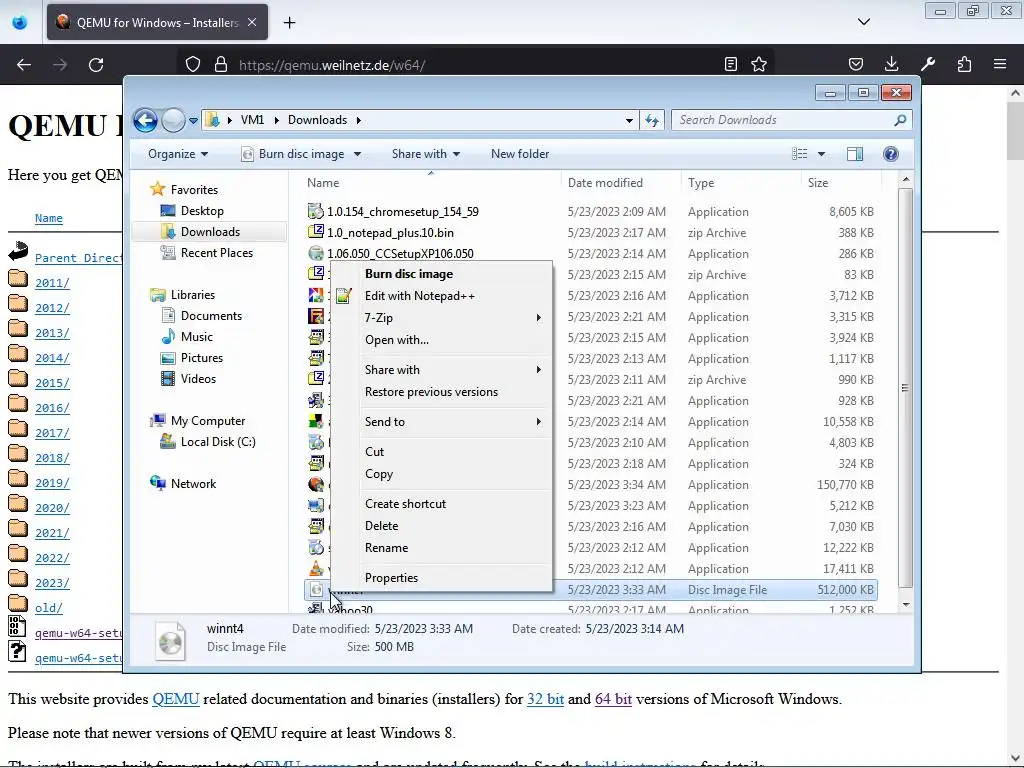Open recent locations dropdown beside nav arrows

tap(193, 121)
